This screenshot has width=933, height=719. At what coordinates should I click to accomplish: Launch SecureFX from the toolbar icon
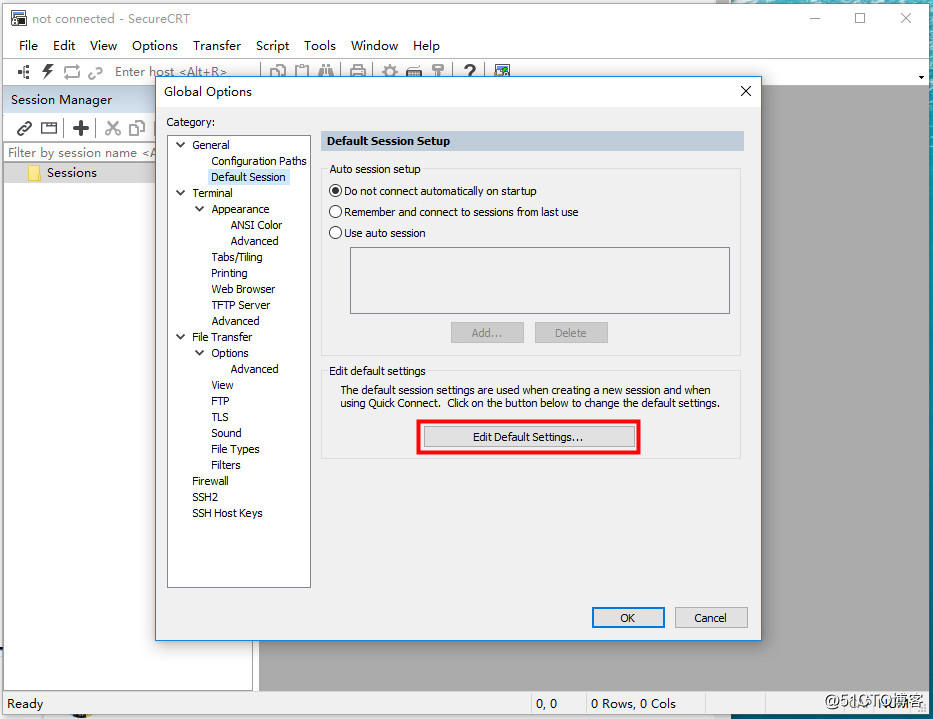502,71
